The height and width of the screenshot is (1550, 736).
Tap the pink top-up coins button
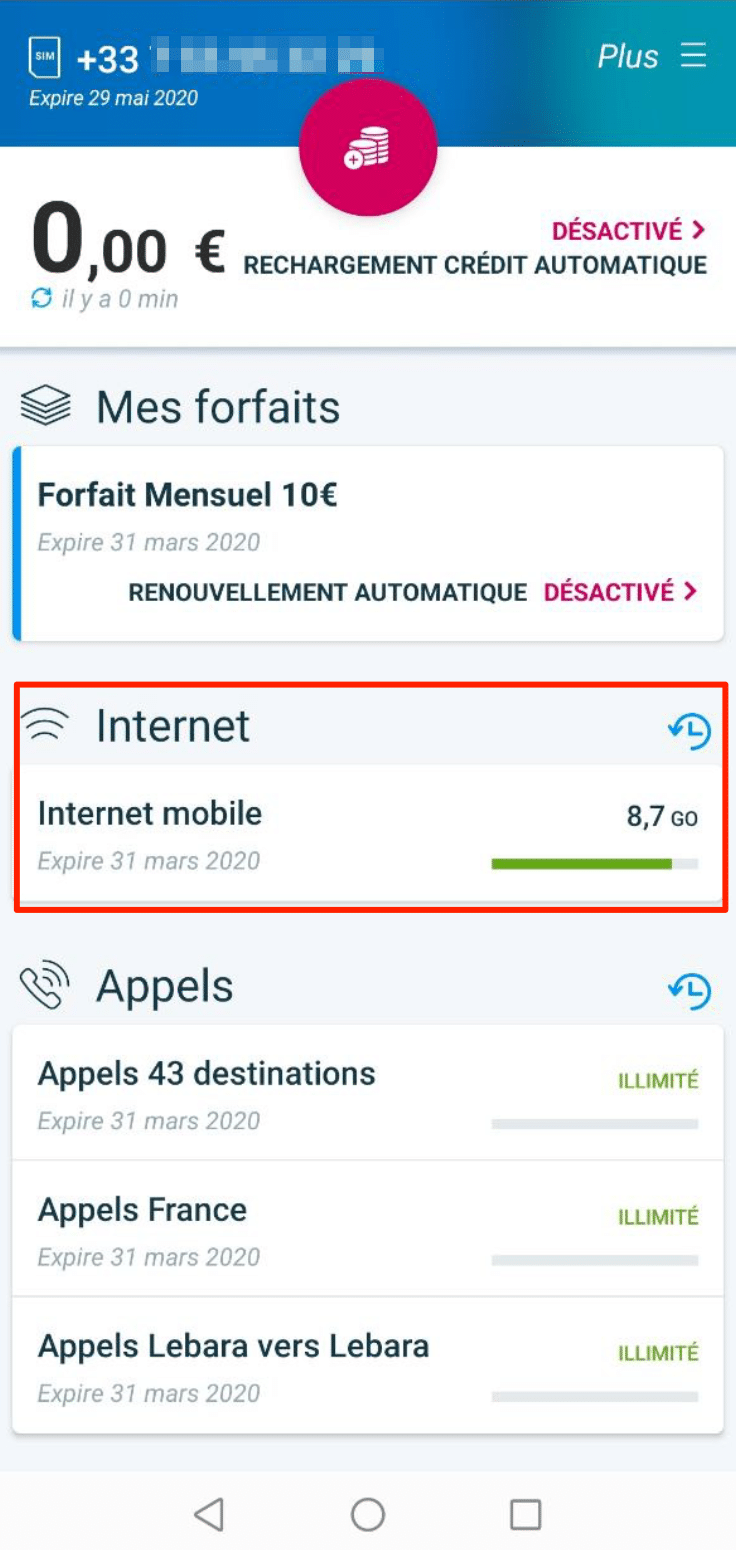(x=368, y=148)
